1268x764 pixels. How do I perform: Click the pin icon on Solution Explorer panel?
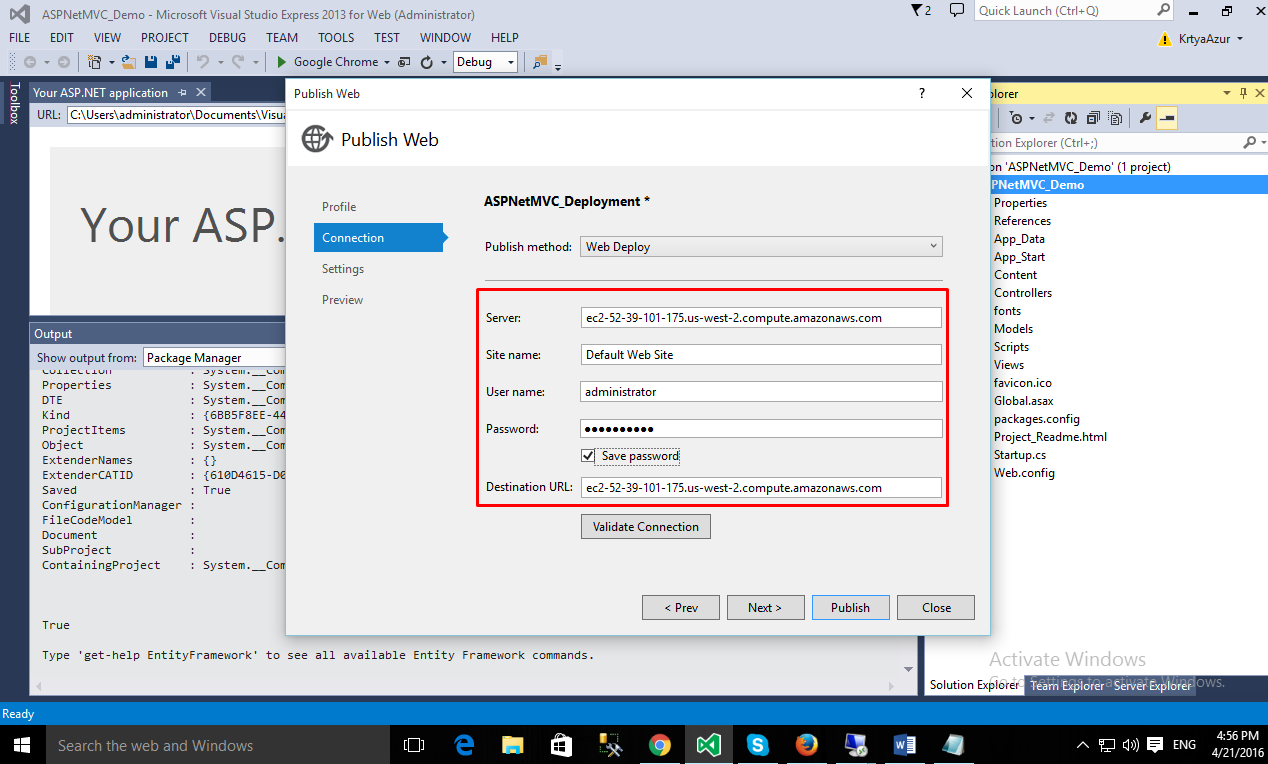(1243, 93)
